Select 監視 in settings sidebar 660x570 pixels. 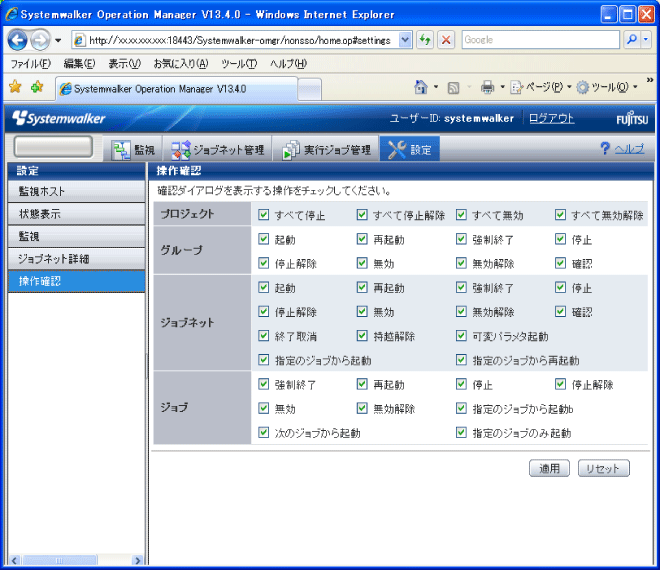(77, 237)
